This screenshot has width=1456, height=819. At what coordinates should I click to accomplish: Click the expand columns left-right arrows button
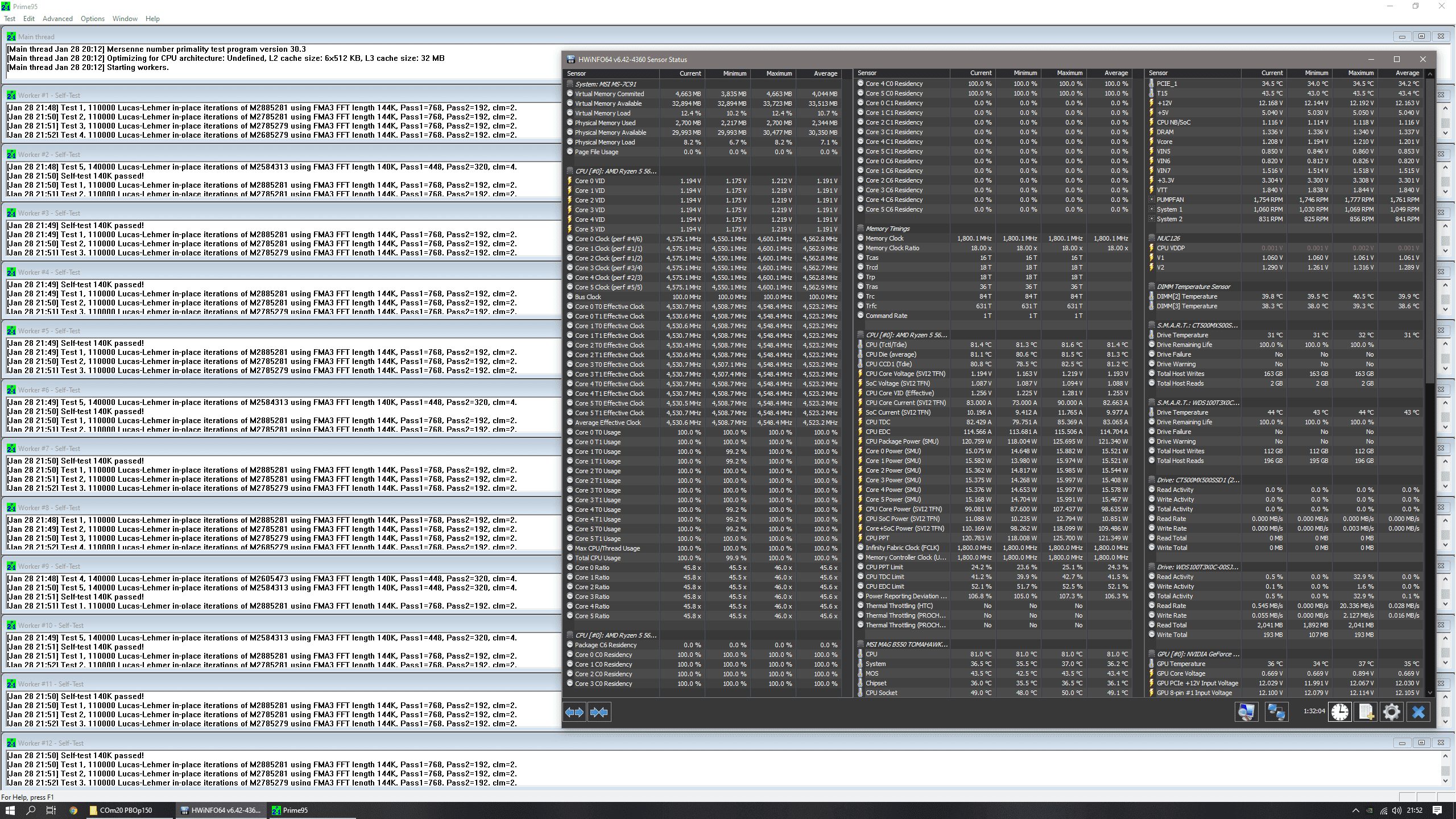tap(574, 712)
